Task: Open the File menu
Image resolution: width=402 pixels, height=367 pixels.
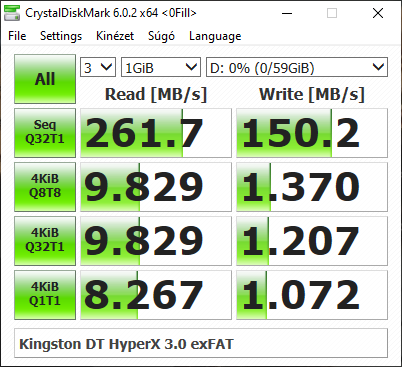Action: click(17, 36)
